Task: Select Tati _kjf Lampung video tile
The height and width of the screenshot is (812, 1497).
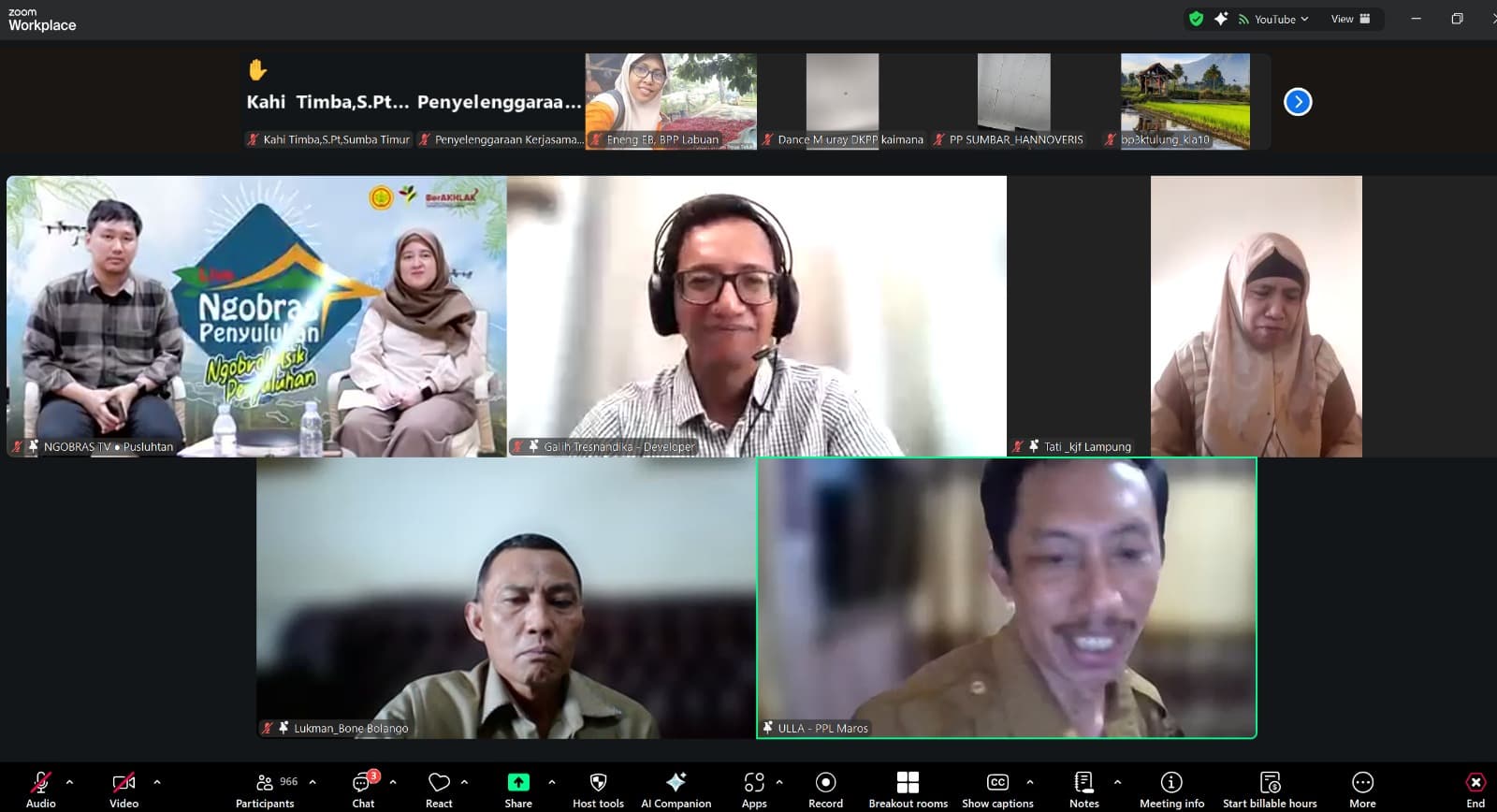Action: pyautogui.click(x=1257, y=316)
